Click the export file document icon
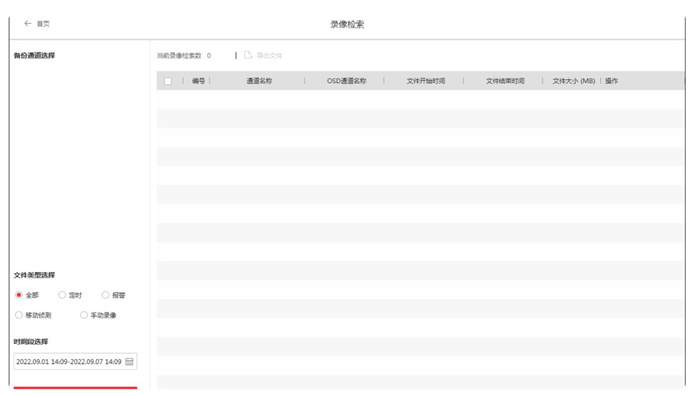Screen dimensions: 690x396 (248, 55)
